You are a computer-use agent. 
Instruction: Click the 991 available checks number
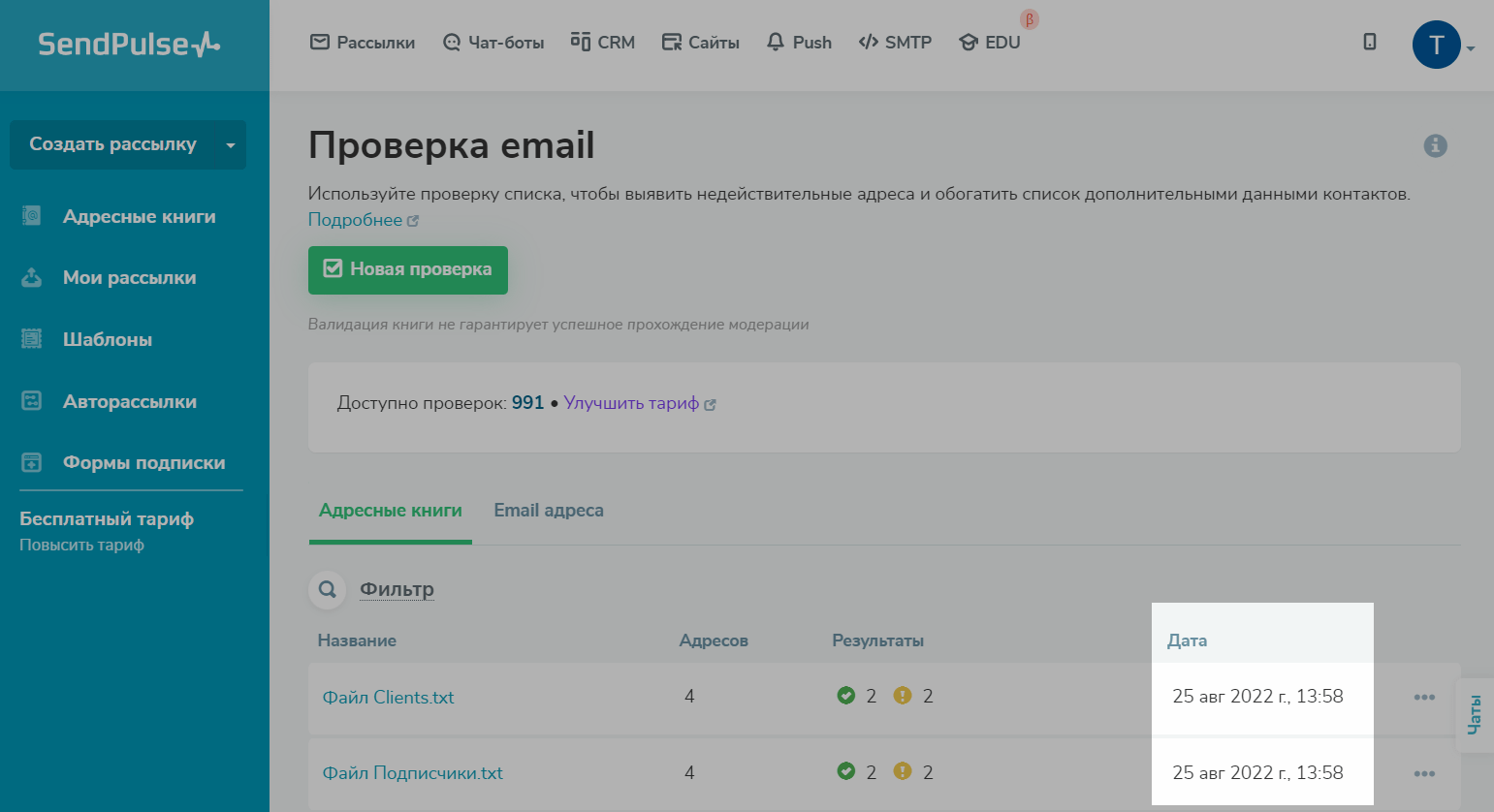pyautogui.click(x=527, y=403)
